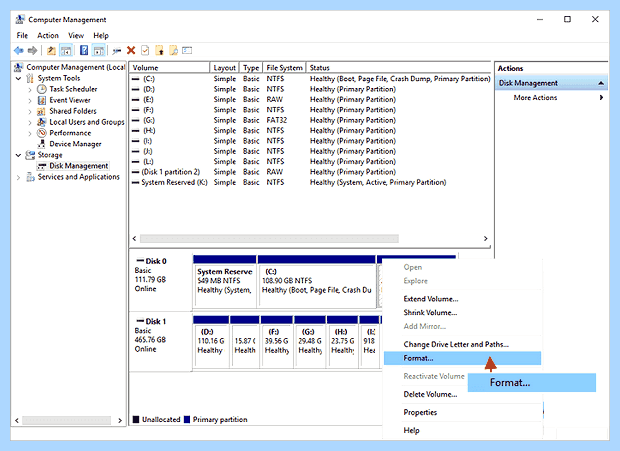Screen dimensions: 620x451
Task: Click the Storage node icon
Action: click(30, 155)
